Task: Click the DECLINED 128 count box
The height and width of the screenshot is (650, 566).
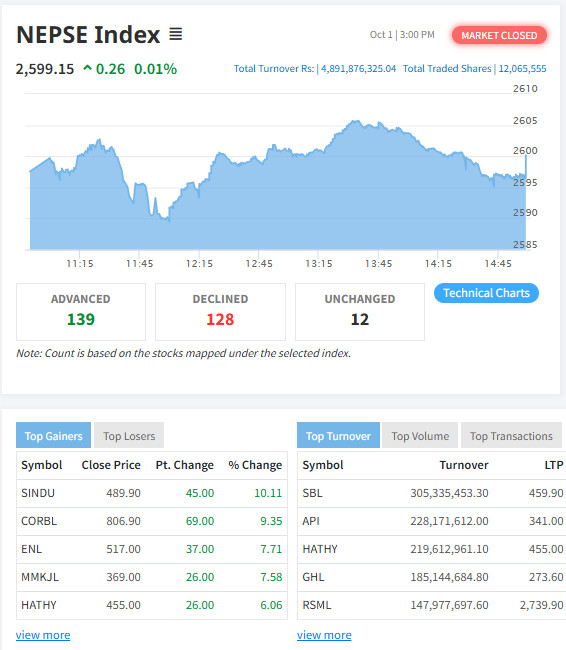Action: point(220,312)
